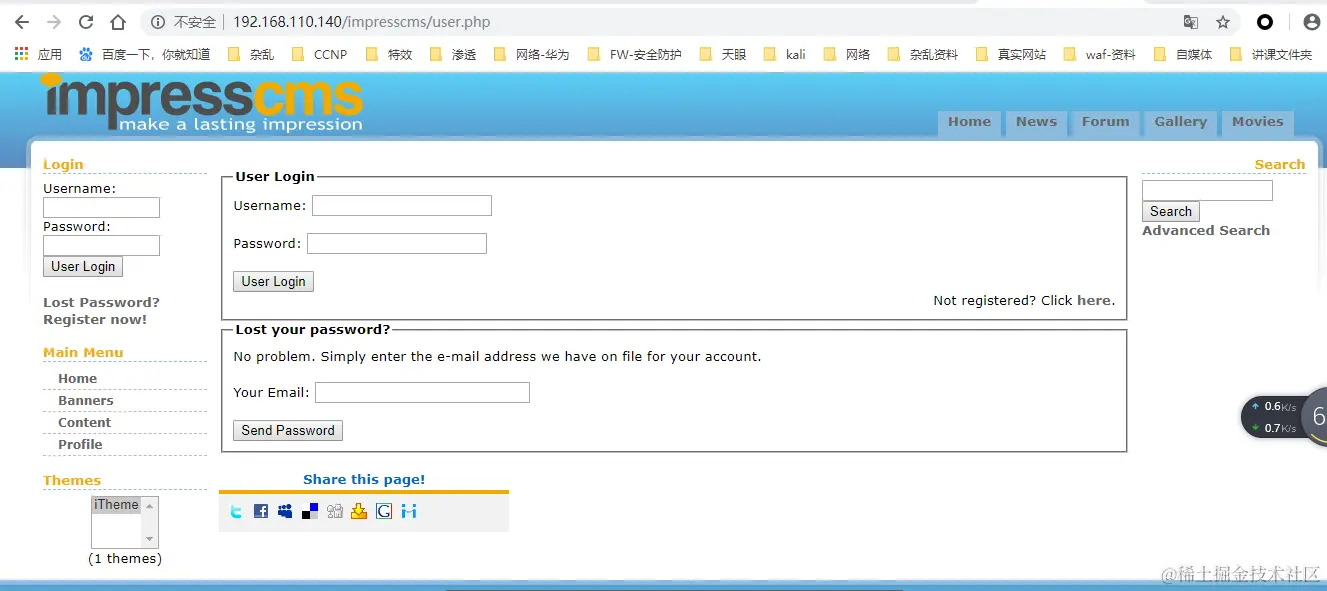Open the 杂乱资料 bookmark folder

point(922,55)
